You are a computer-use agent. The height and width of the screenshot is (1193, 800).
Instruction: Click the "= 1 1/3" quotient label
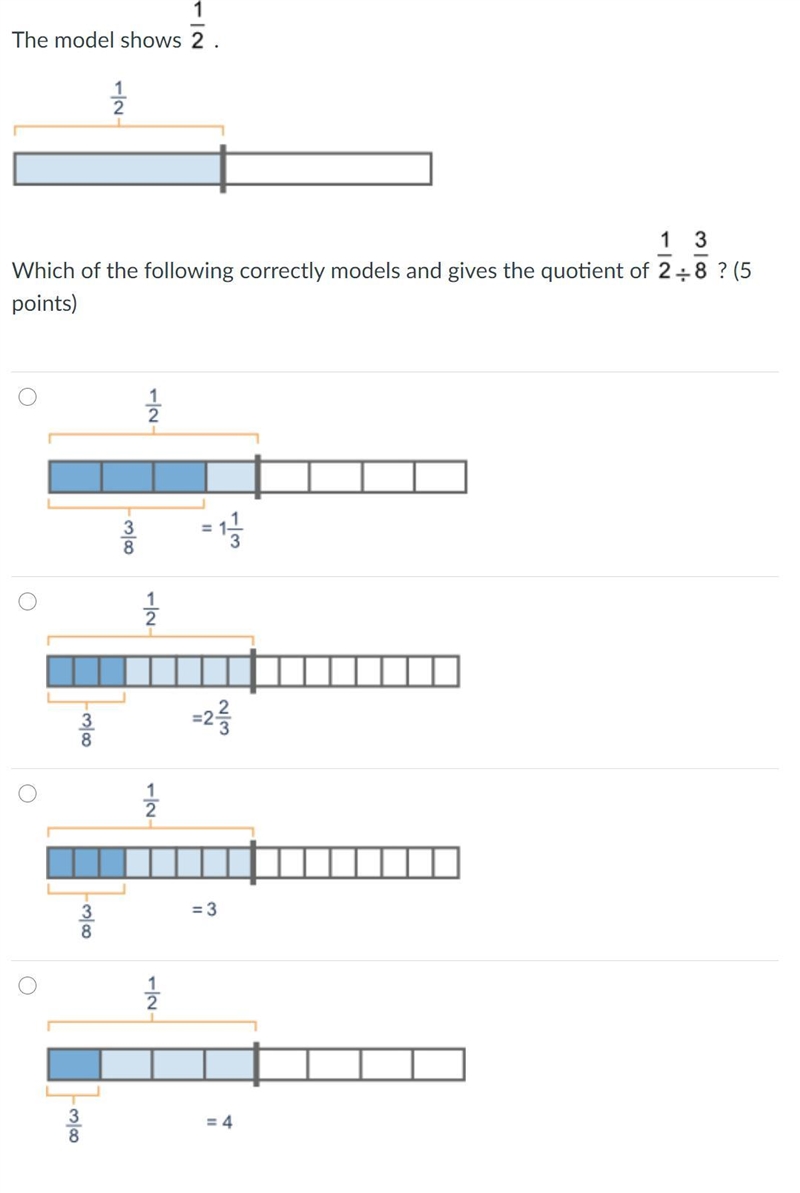coord(222,530)
